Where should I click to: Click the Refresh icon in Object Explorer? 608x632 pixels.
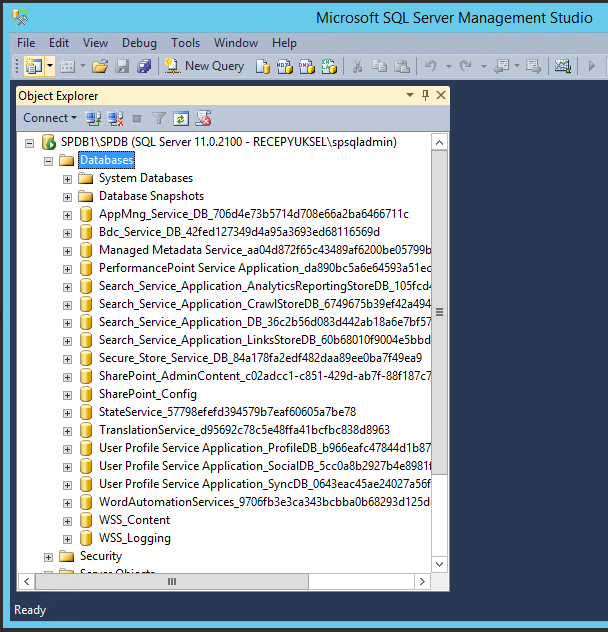coord(181,118)
